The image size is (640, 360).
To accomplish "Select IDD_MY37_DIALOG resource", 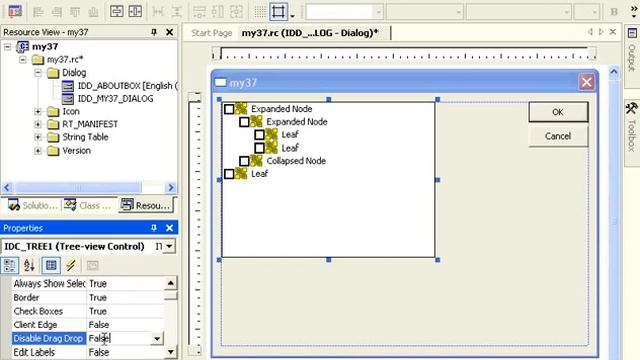I will [108, 98].
